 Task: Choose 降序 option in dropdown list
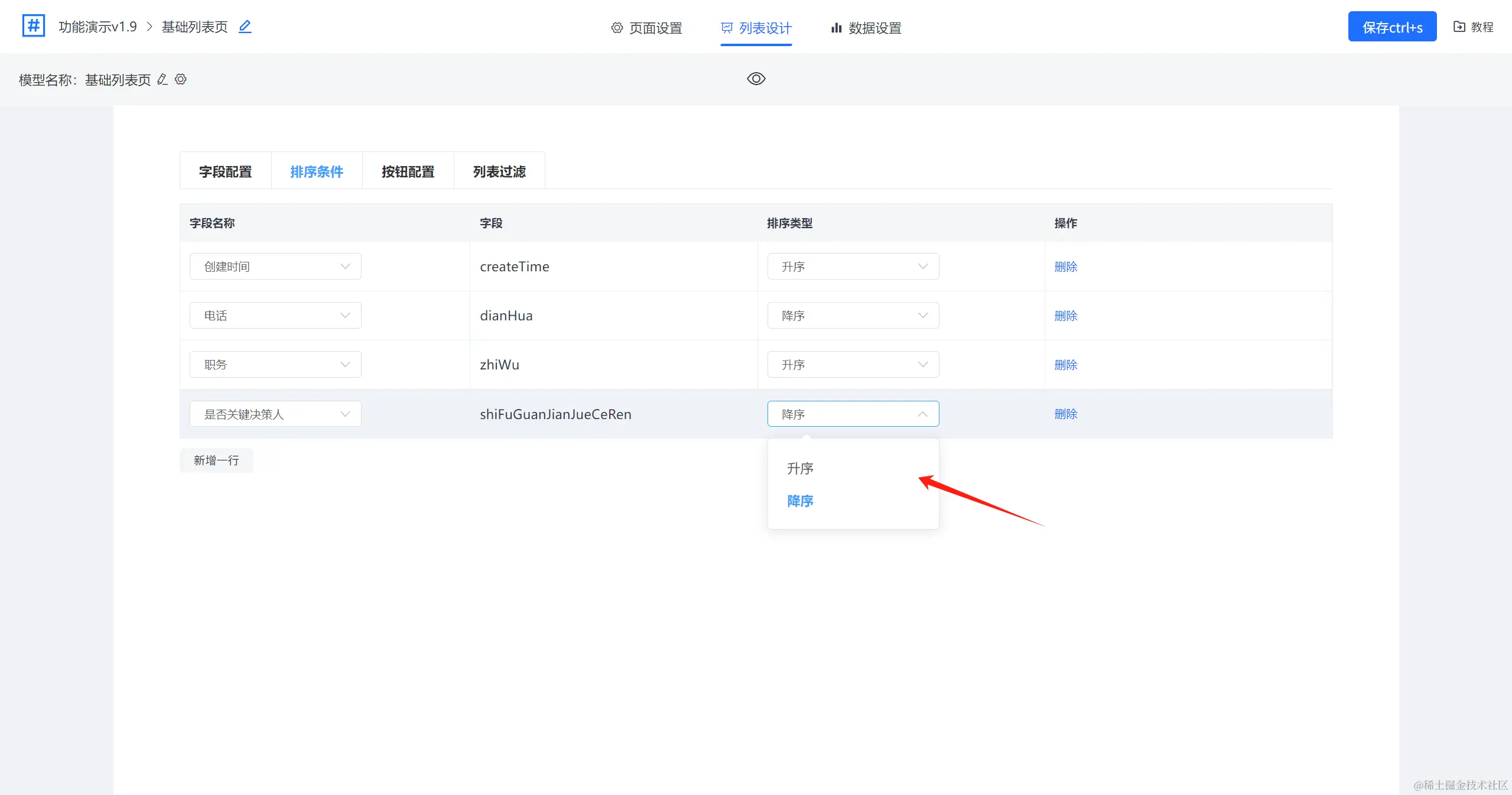800,501
